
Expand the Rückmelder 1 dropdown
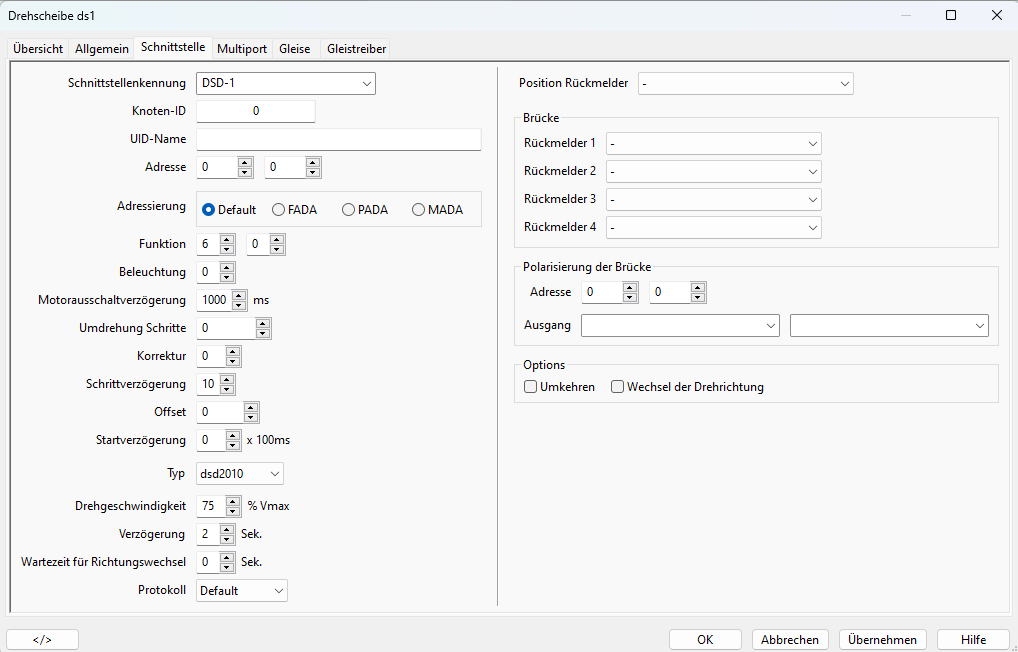pos(714,144)
